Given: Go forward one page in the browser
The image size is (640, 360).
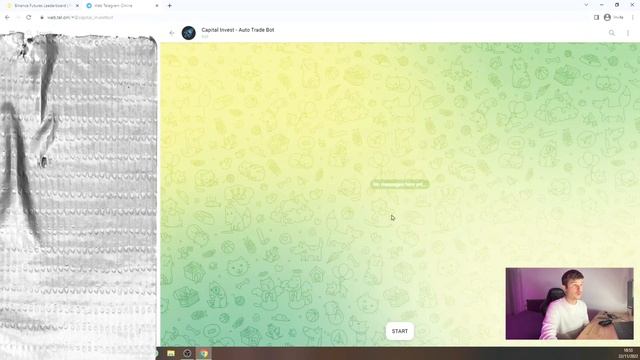Looking at the screenshot, I should [x=18, y=18].
